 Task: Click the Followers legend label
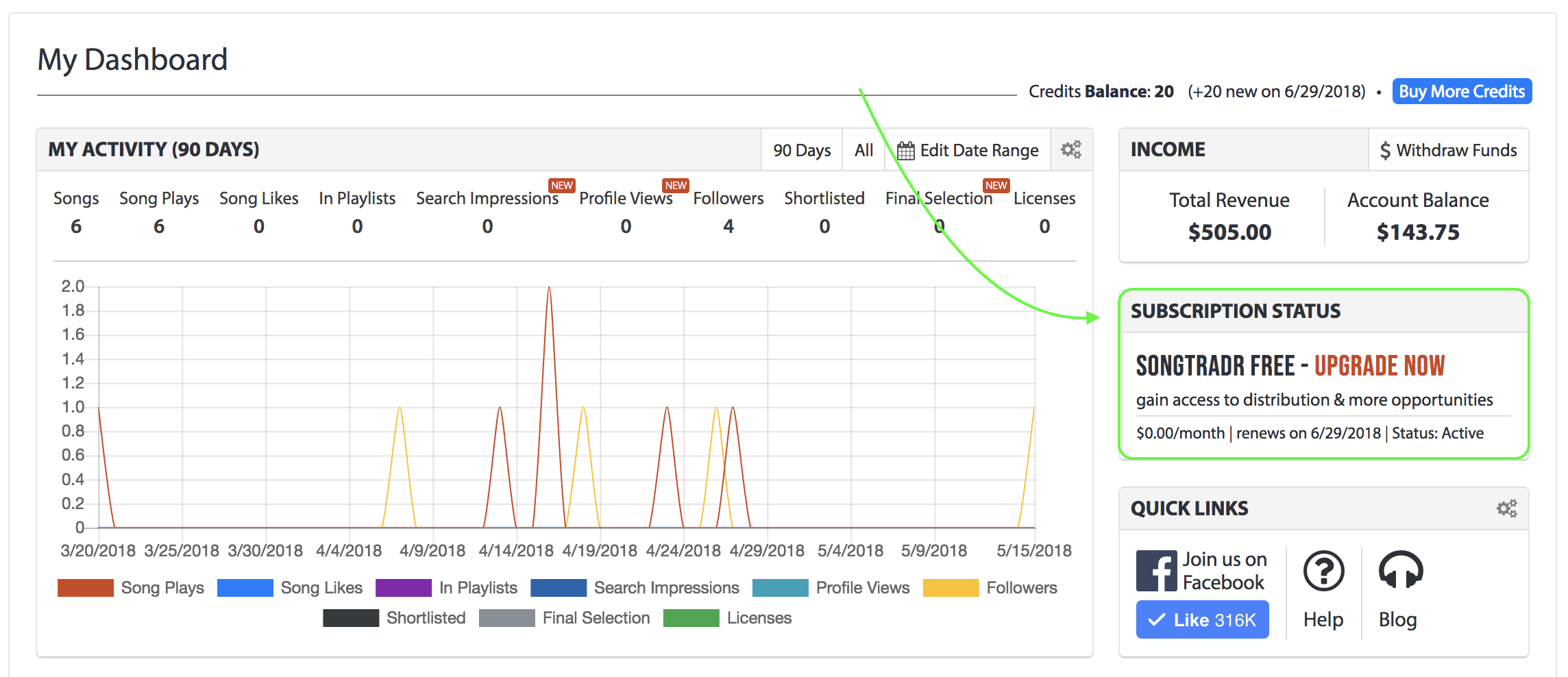pyautogui.click(x=1022, y=588)
